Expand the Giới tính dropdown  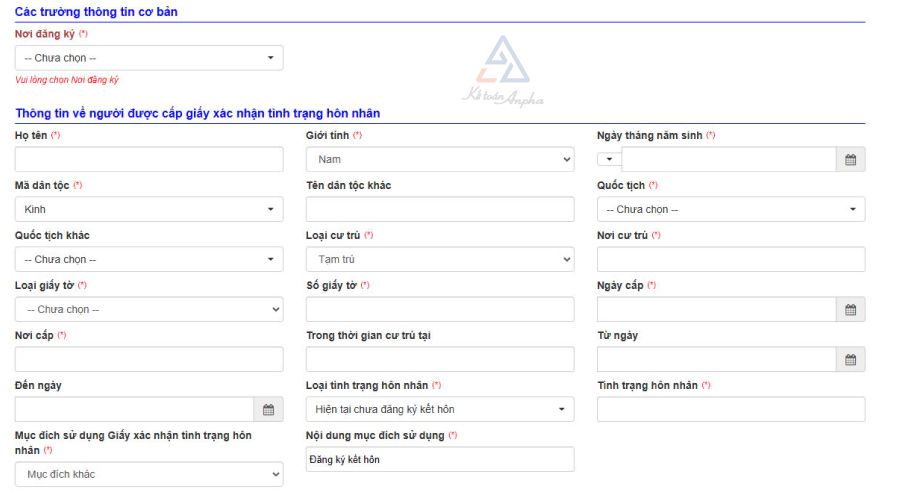click(x=440, y=160)
